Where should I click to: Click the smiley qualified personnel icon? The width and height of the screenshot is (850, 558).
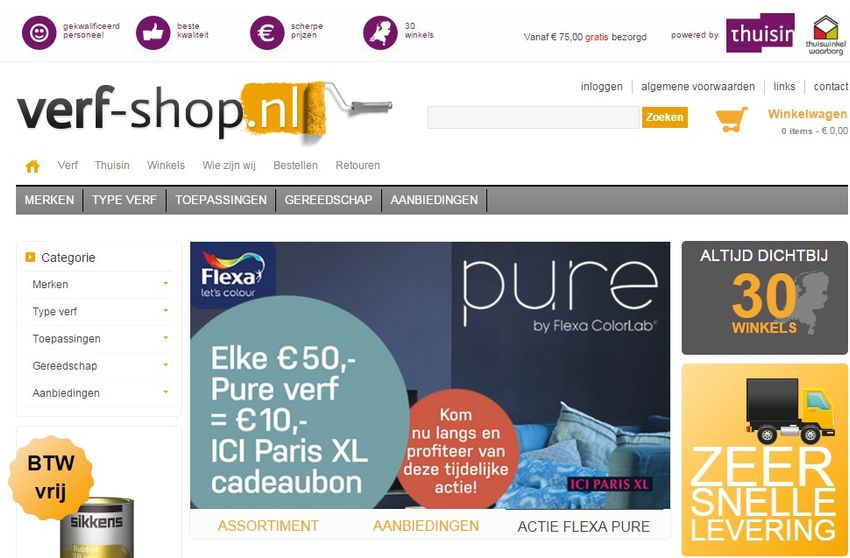click(x=39, y=33)
